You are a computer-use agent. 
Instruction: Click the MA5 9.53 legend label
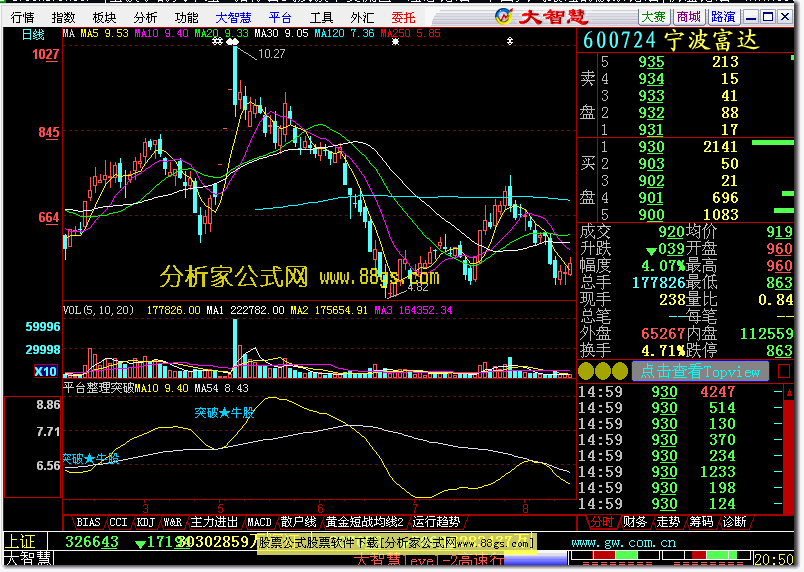104,33
